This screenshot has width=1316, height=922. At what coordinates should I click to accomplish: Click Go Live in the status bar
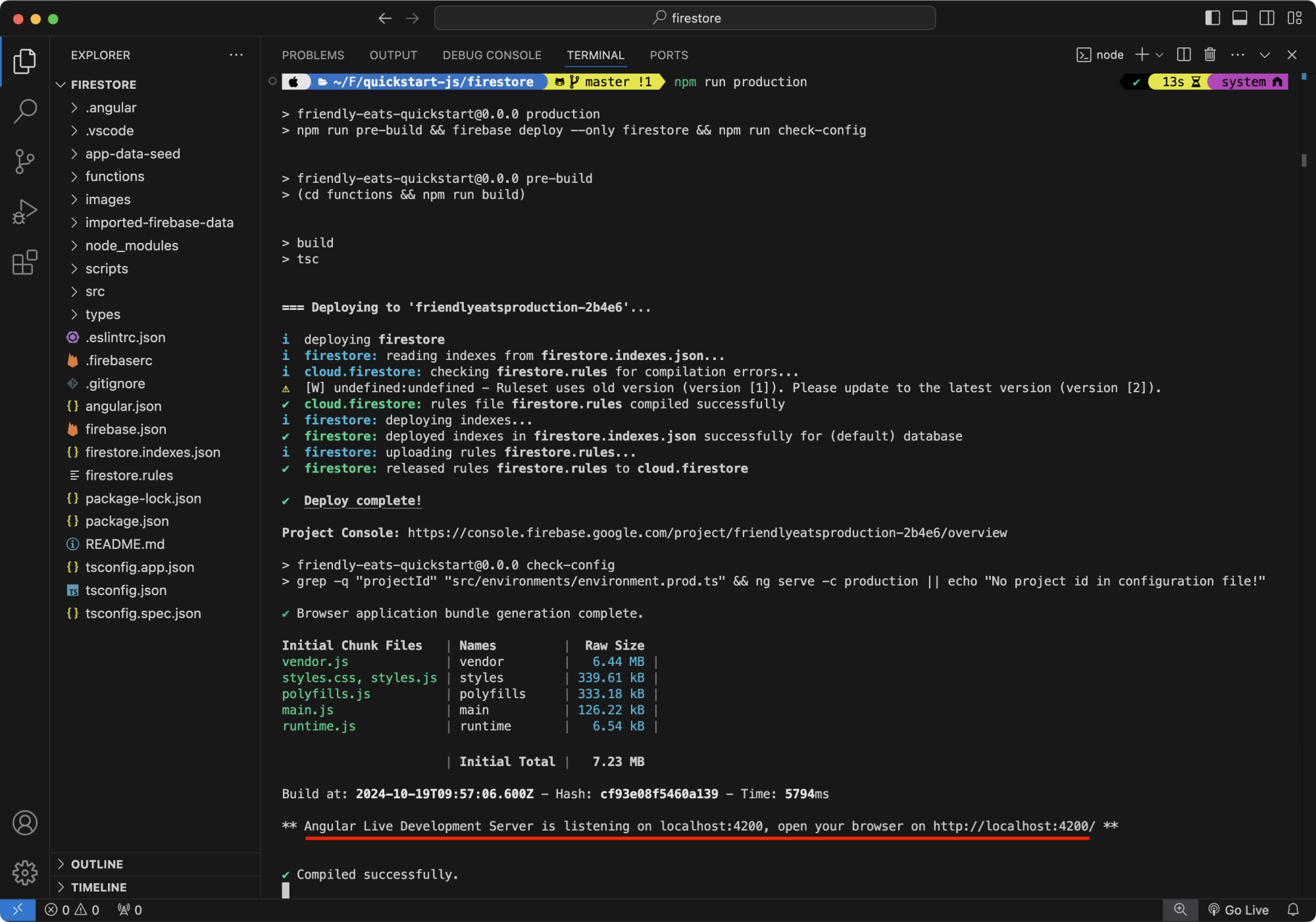[1238, 909]
